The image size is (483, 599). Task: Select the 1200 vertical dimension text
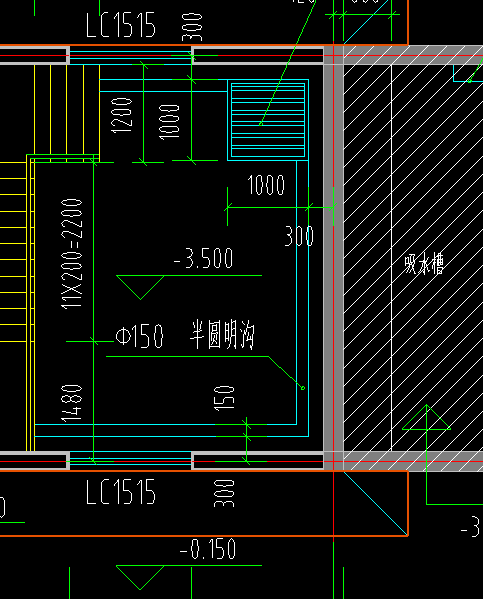(x=122, y=115)
